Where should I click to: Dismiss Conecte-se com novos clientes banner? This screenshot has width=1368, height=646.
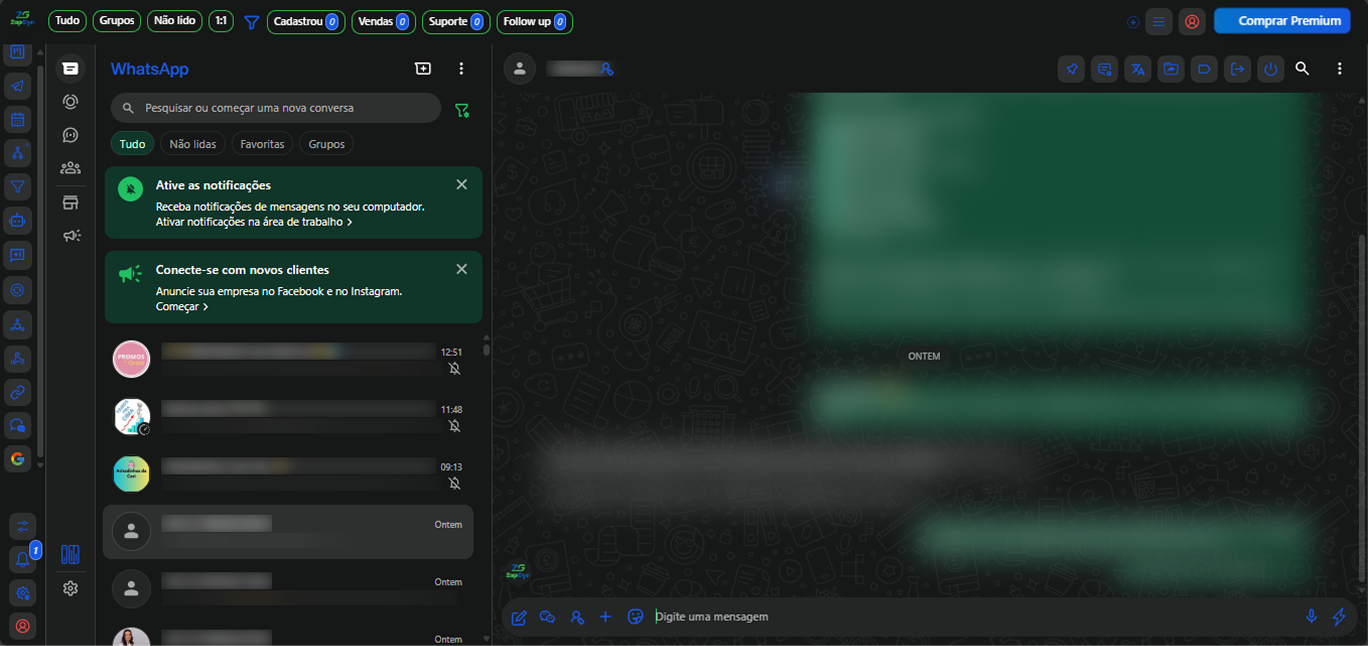[461, 269]
